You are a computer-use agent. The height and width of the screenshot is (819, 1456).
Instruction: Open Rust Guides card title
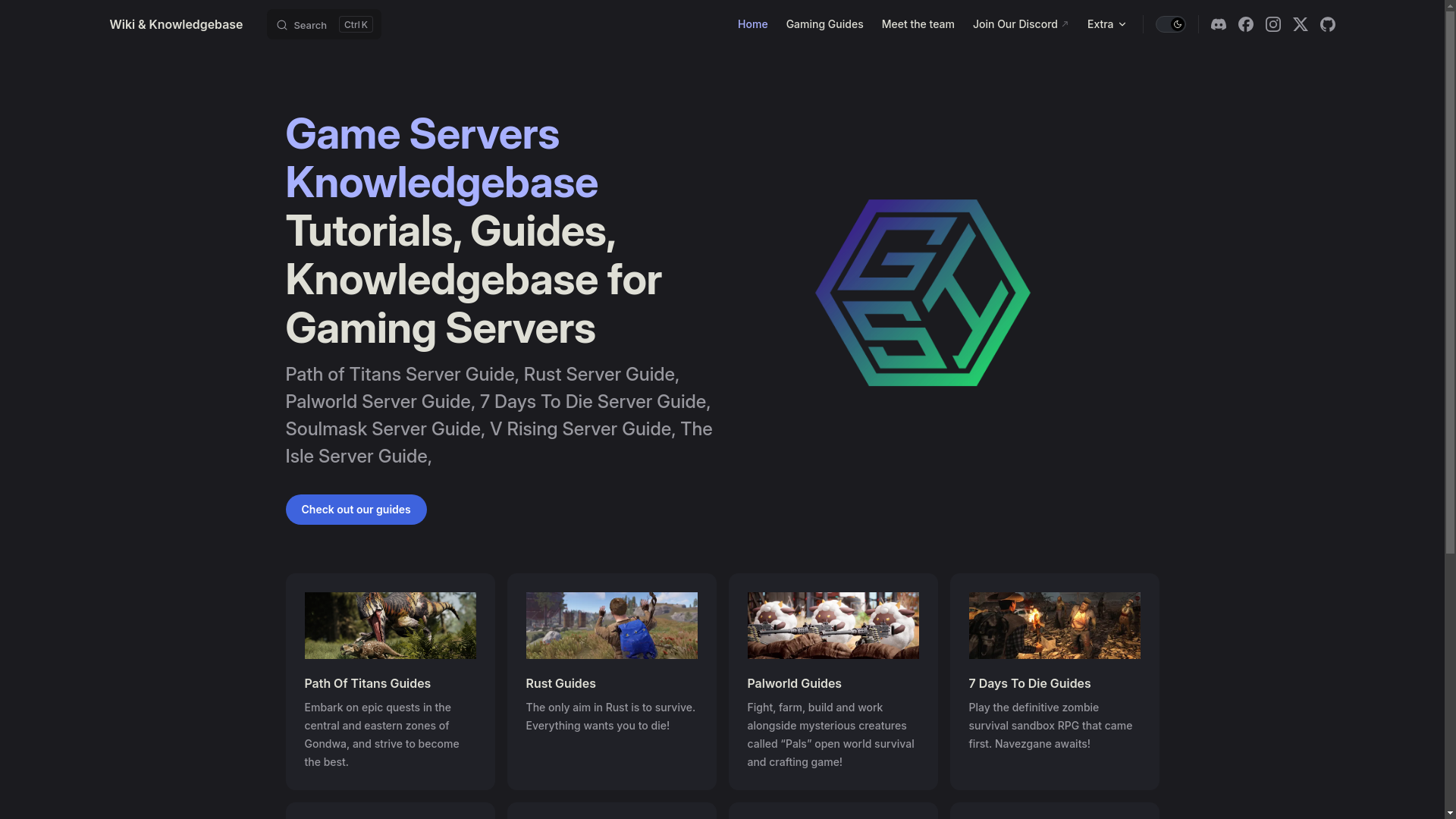560,683
